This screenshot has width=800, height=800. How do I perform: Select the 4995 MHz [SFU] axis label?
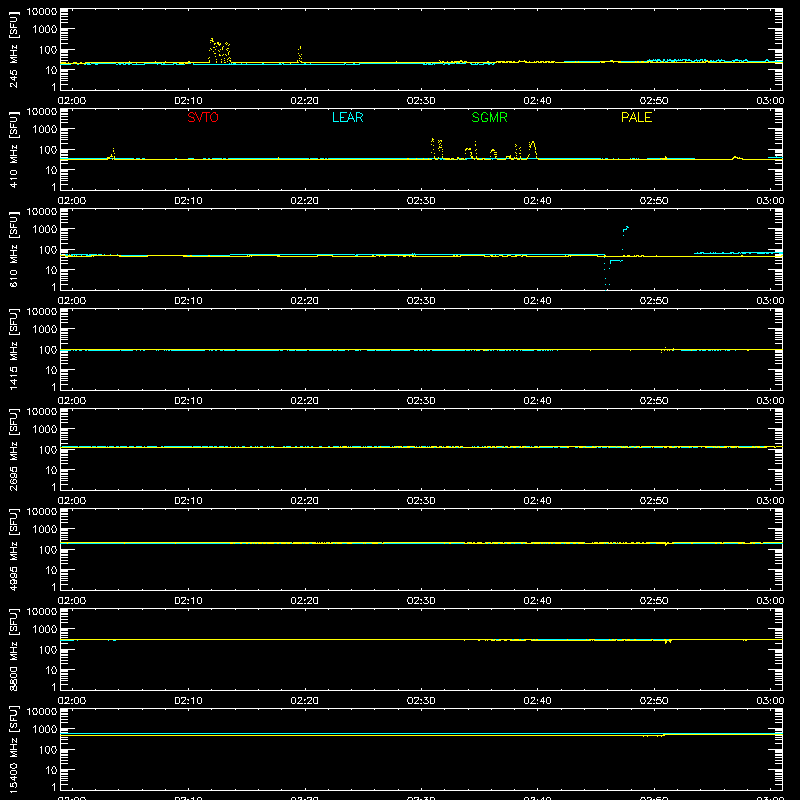(x=13, y=549)
